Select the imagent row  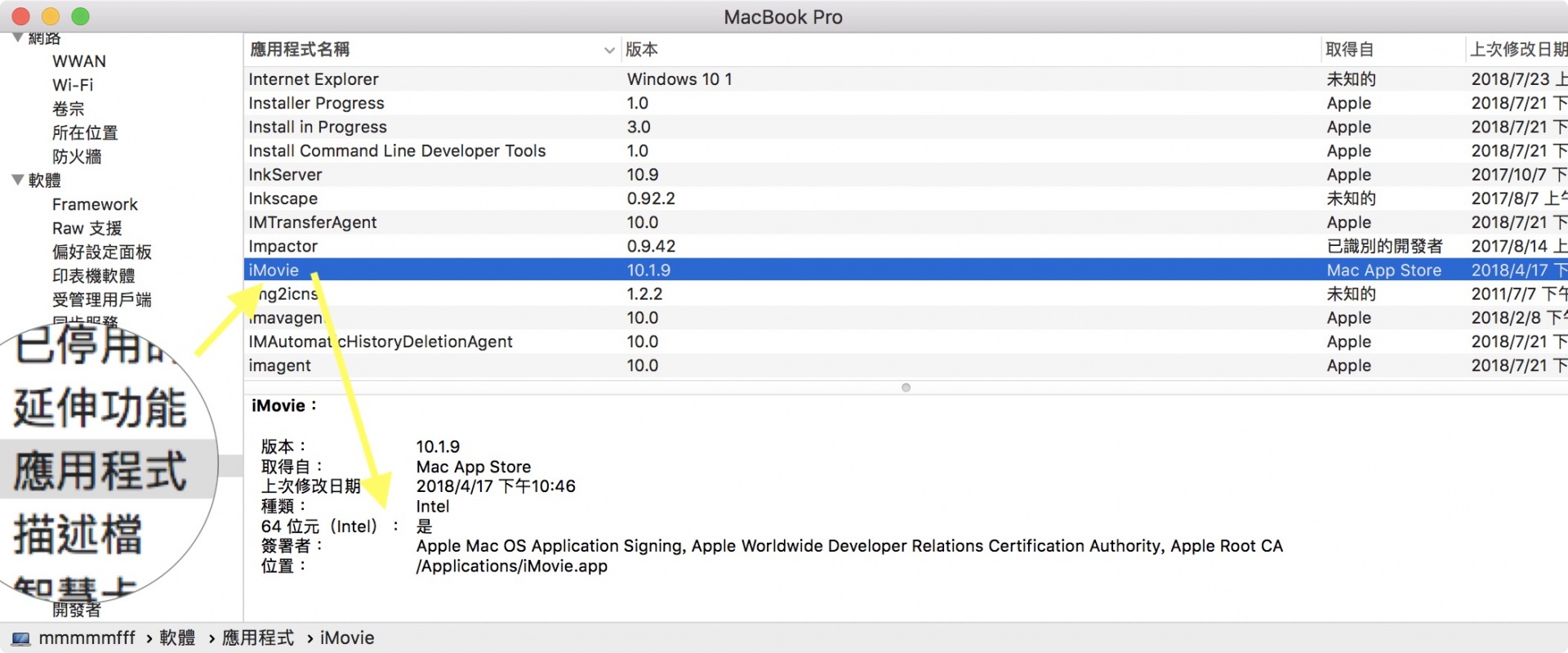pos(906,365)
